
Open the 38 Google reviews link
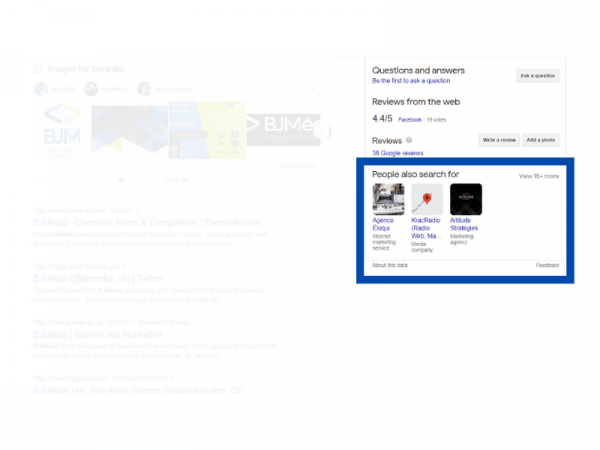click(x=398, y=153)
